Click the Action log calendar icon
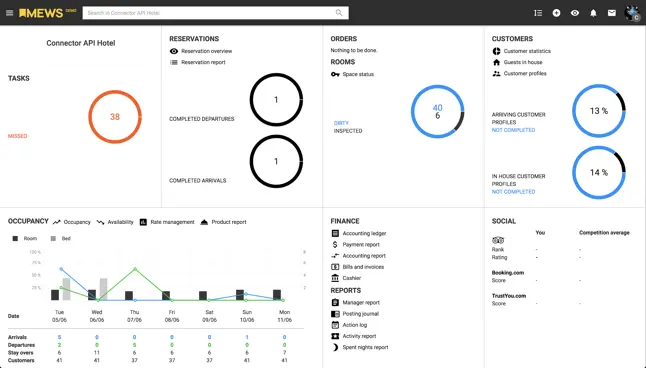 click(335, 325)
